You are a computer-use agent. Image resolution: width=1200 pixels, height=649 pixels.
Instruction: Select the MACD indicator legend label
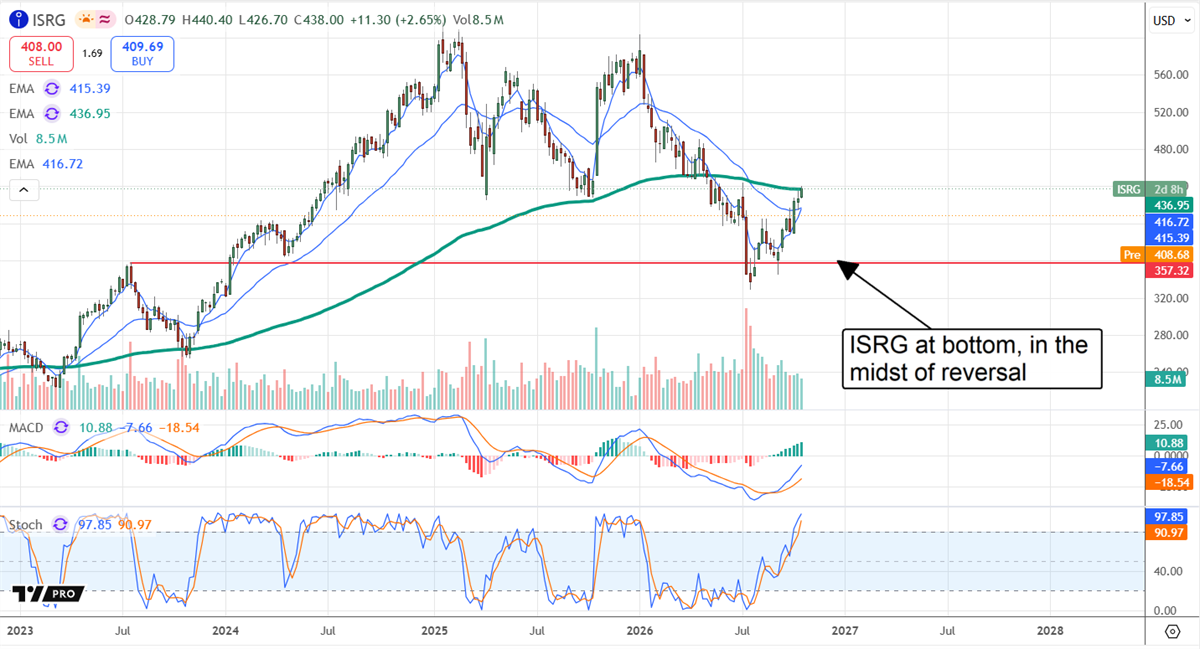28,427
